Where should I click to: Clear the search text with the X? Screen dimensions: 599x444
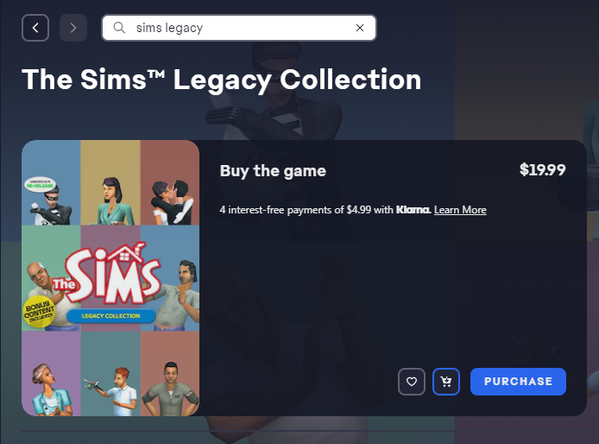(359, 28)
